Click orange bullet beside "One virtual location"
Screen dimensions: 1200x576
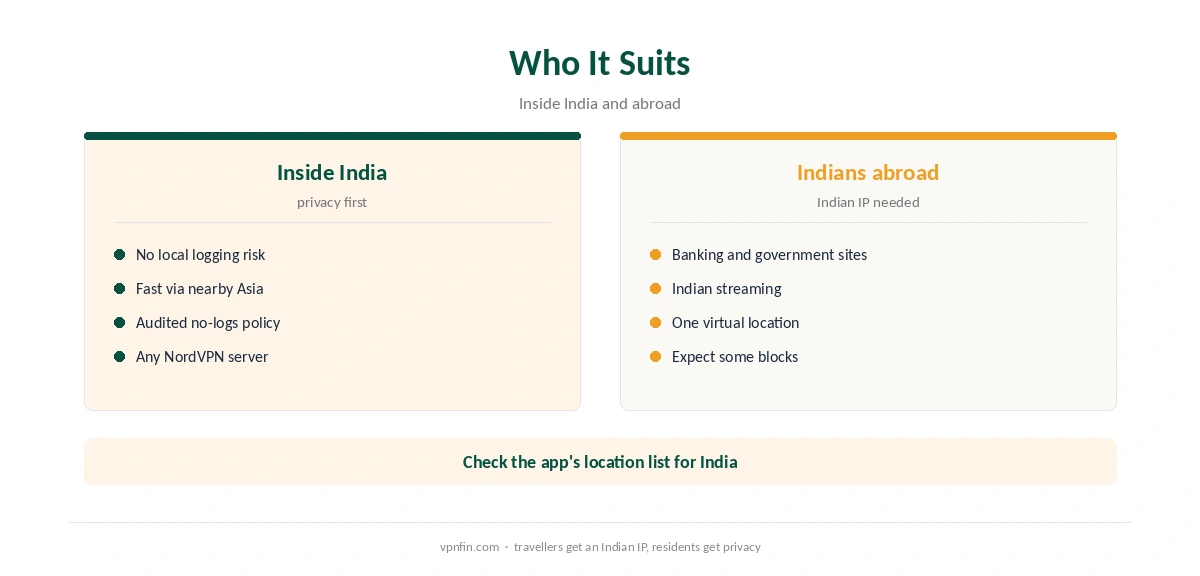656,323
